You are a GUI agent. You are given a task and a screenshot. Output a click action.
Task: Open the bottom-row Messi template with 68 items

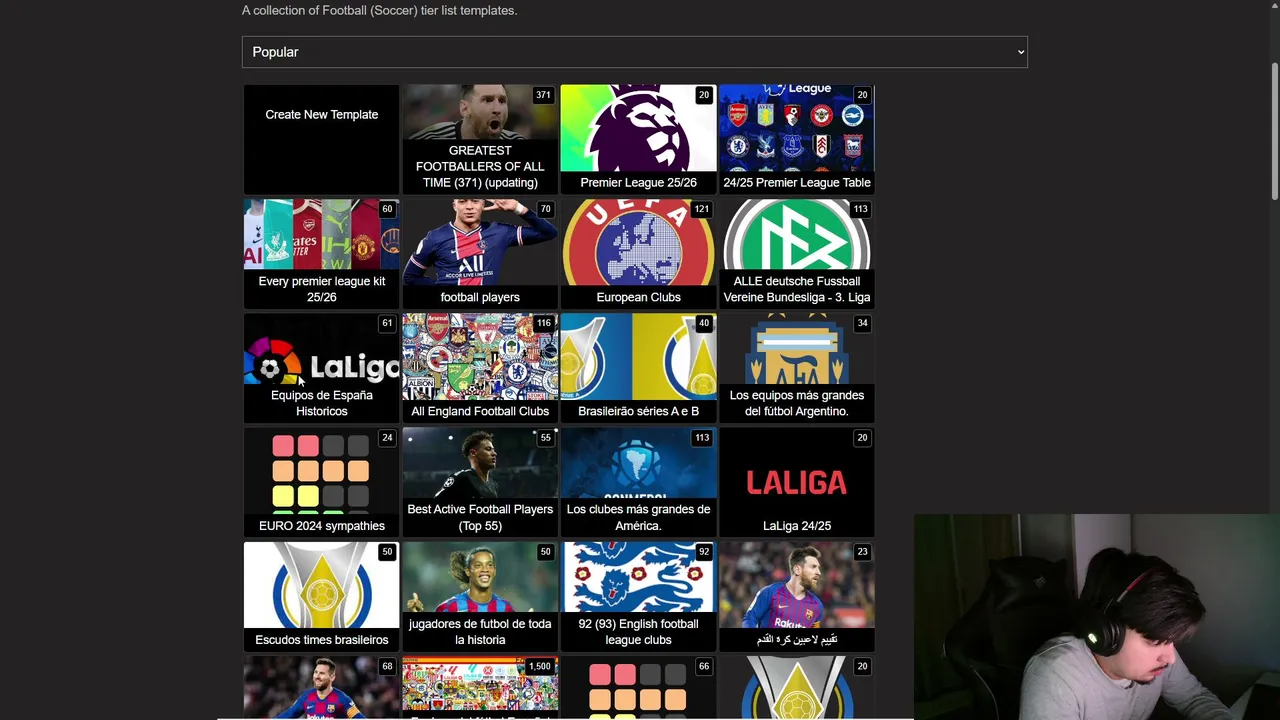pos(322,688)
